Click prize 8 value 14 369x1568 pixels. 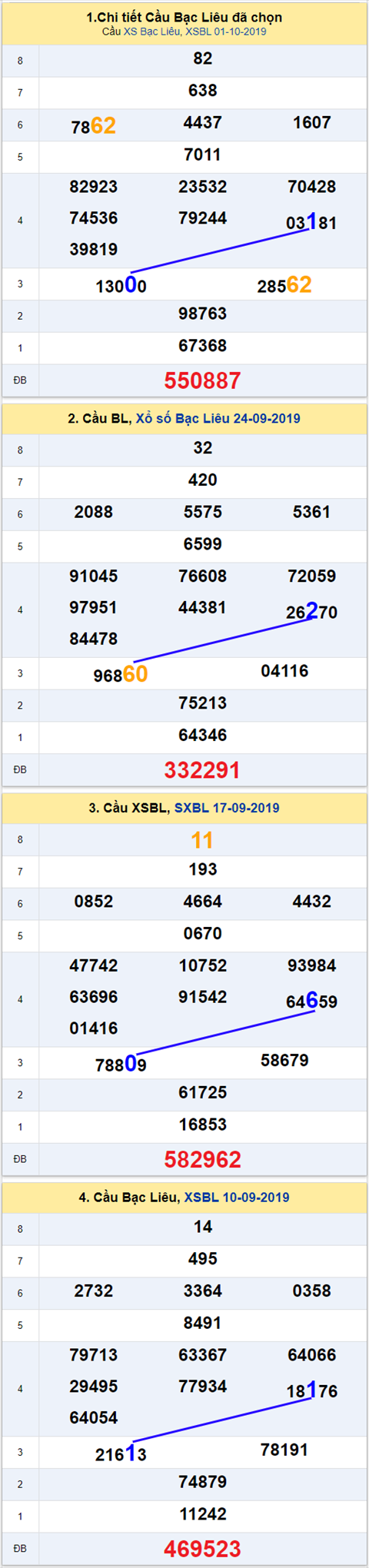coord(203,1227)
